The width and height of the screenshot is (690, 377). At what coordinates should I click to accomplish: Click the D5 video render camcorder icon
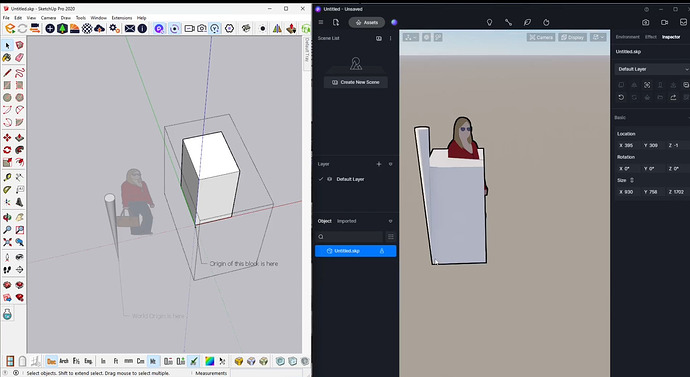(x=664, y=22)
